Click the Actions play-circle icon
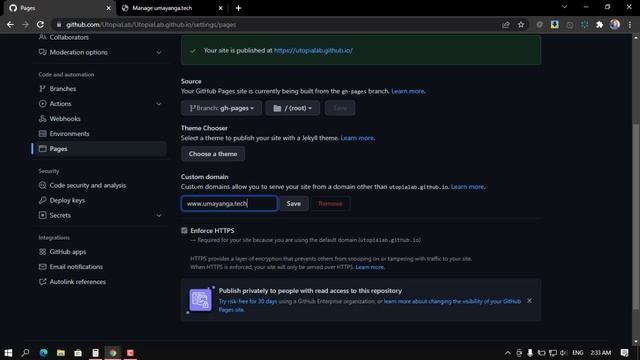 coord(42,104)
